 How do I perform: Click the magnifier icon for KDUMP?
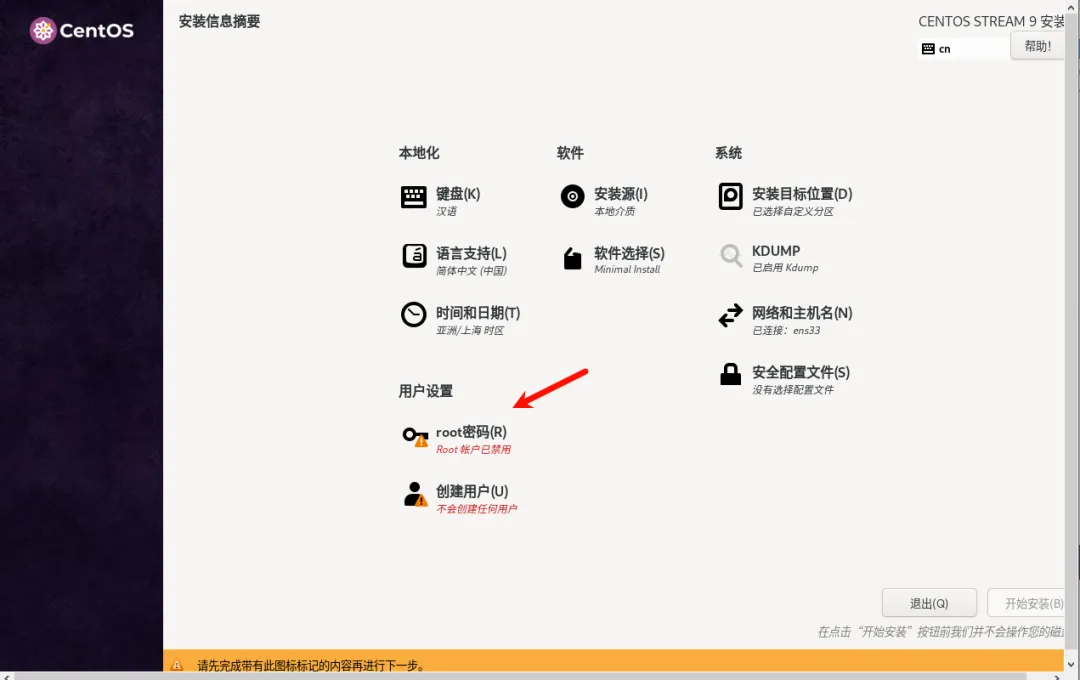click(x=731, y=256)
